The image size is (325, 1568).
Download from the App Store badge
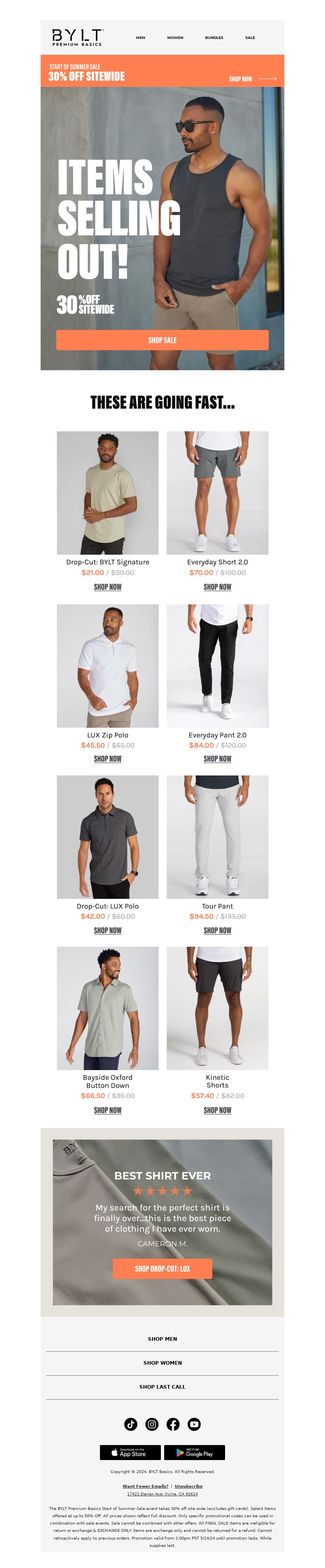(x=130, y=1452)
